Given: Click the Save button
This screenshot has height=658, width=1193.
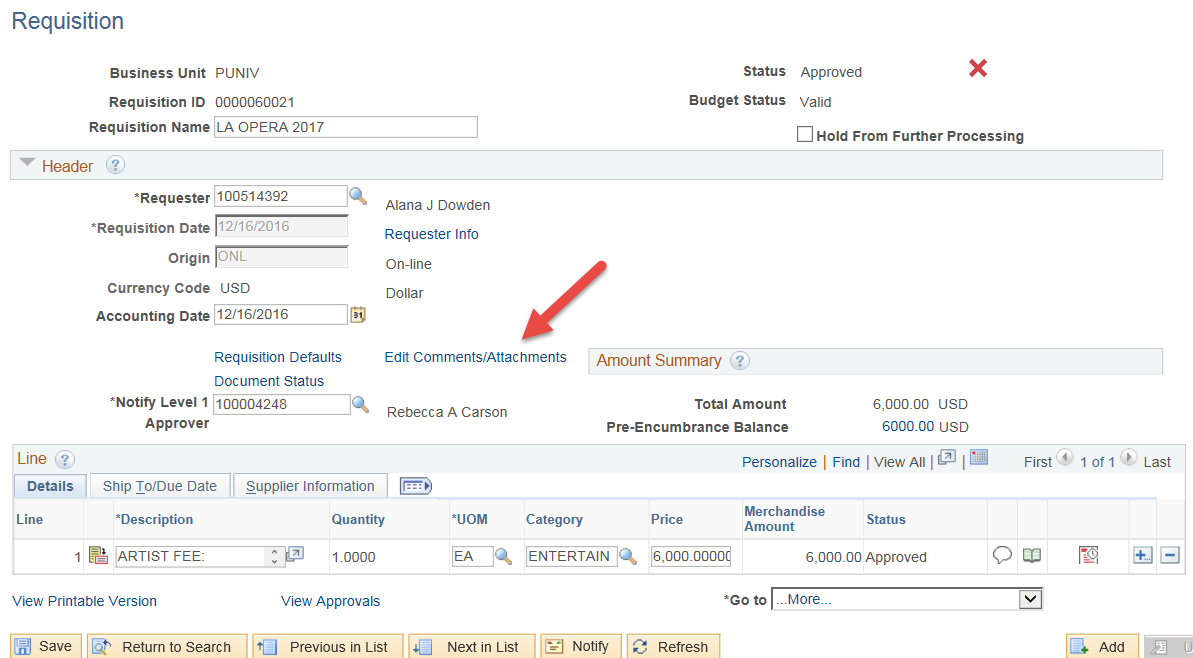Looking at the screenshot, I should (44, 646).
